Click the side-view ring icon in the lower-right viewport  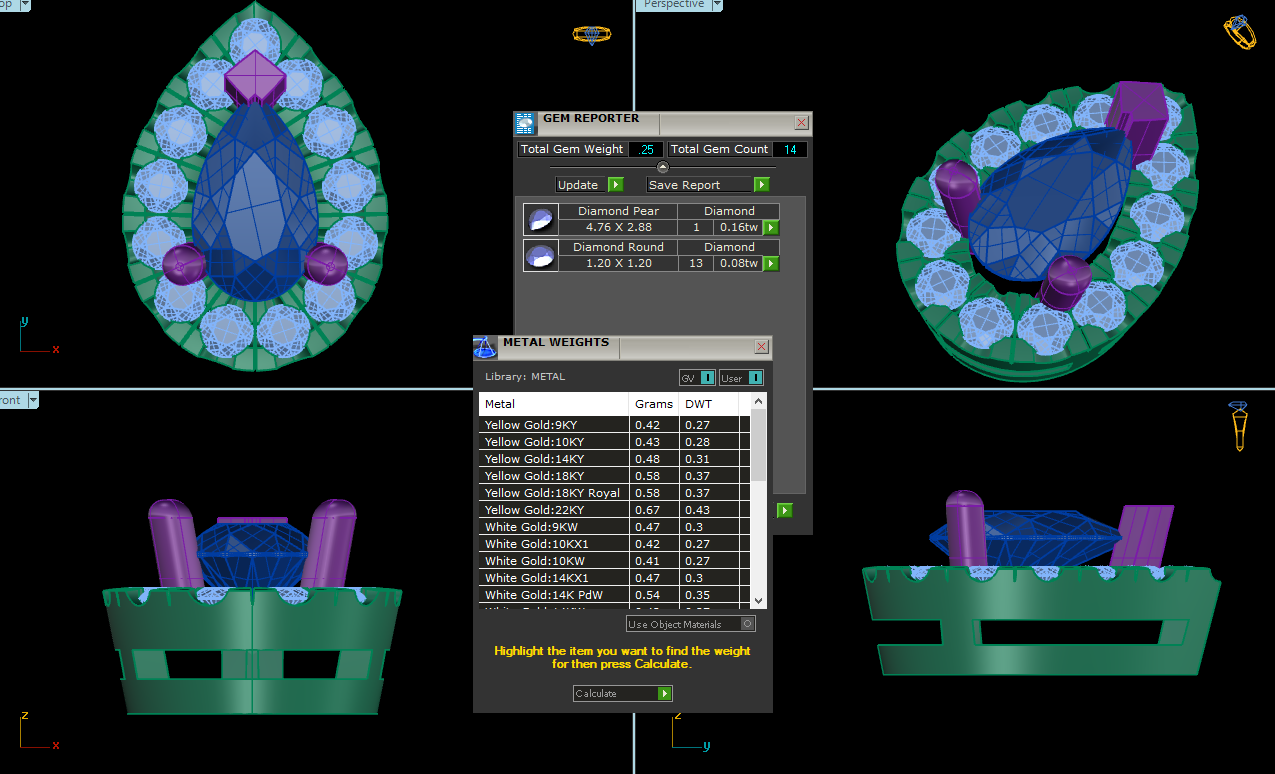[1239, 425]
